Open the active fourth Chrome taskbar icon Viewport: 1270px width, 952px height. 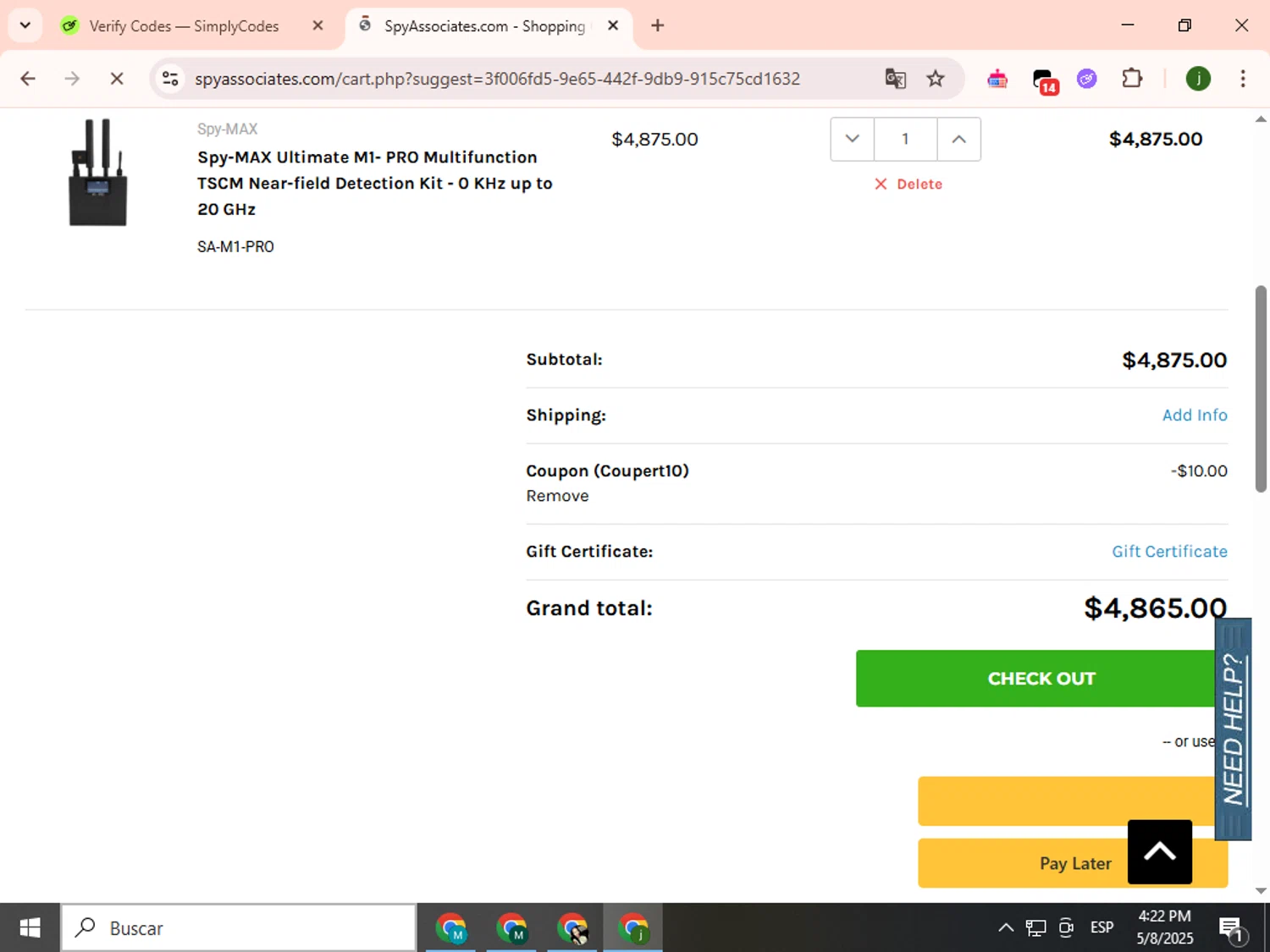click(x=633, y=928)
